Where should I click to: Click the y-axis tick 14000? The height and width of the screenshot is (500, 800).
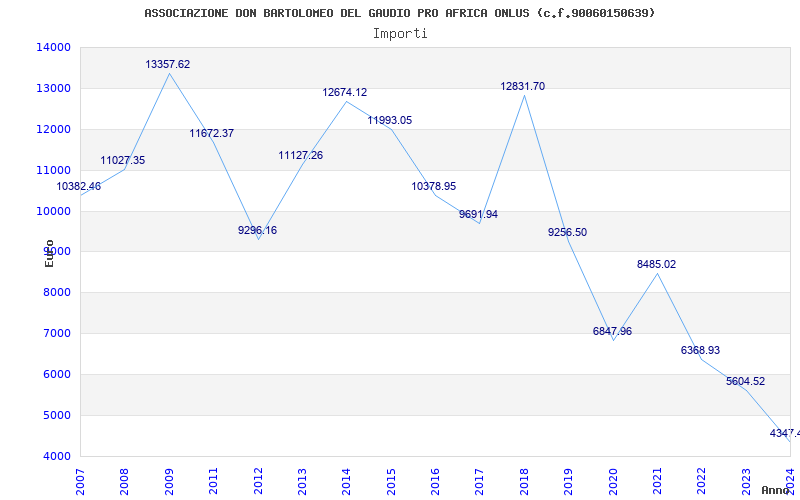(53, 47)
